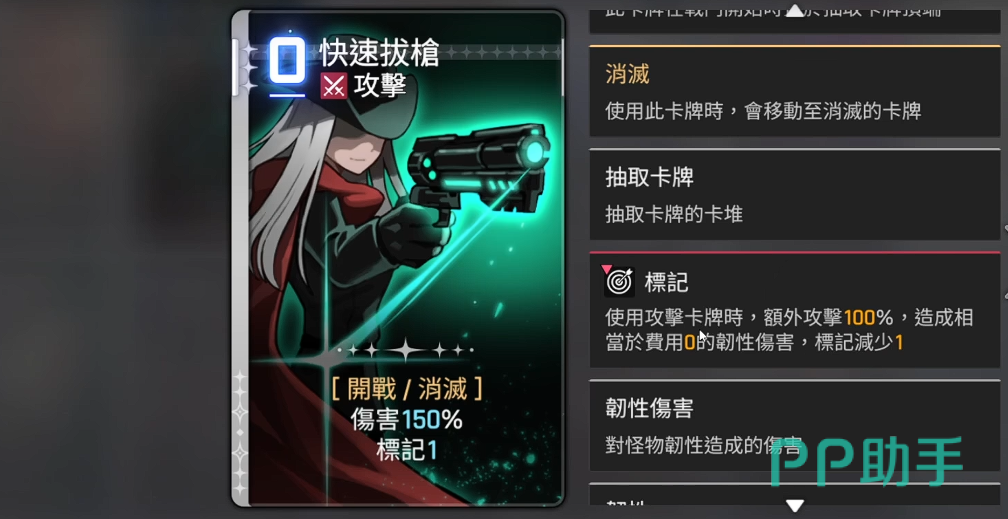Click the up arrow atop the keyword list
This screenshot has height=519, width=1008.
795,10
